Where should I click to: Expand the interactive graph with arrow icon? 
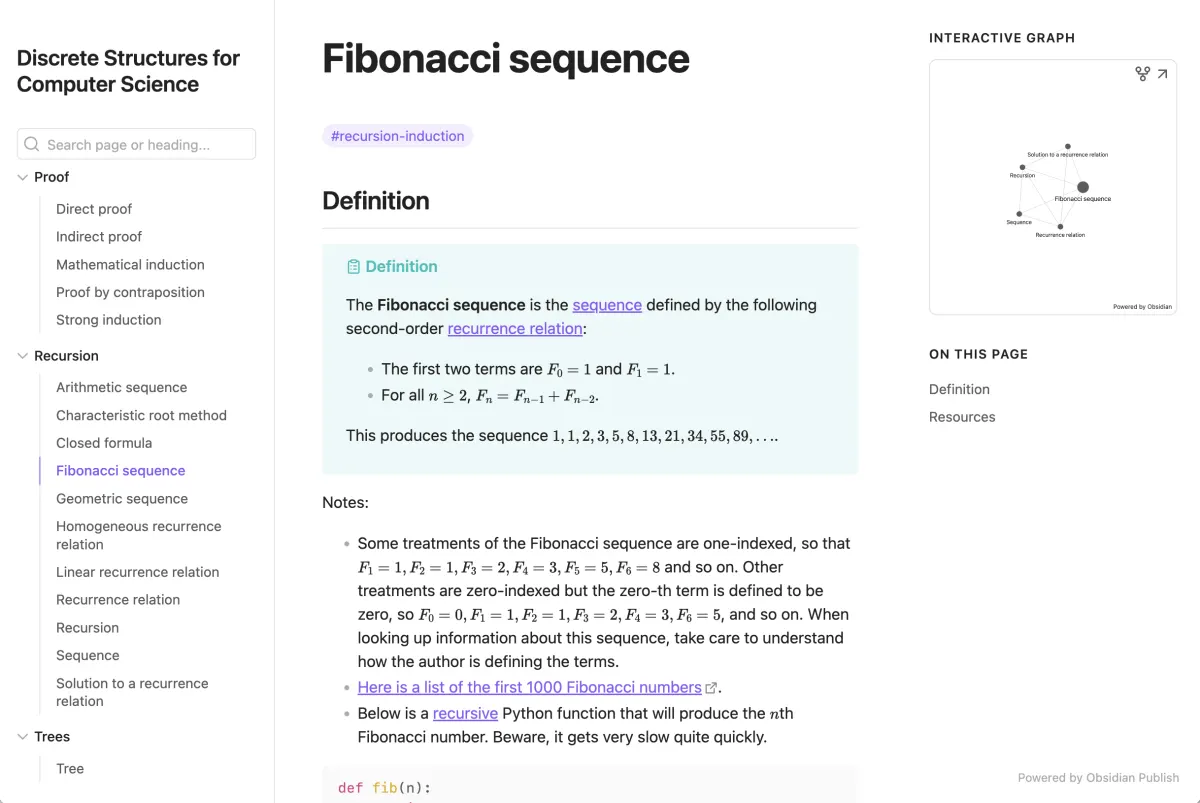tap(1162, 74)
